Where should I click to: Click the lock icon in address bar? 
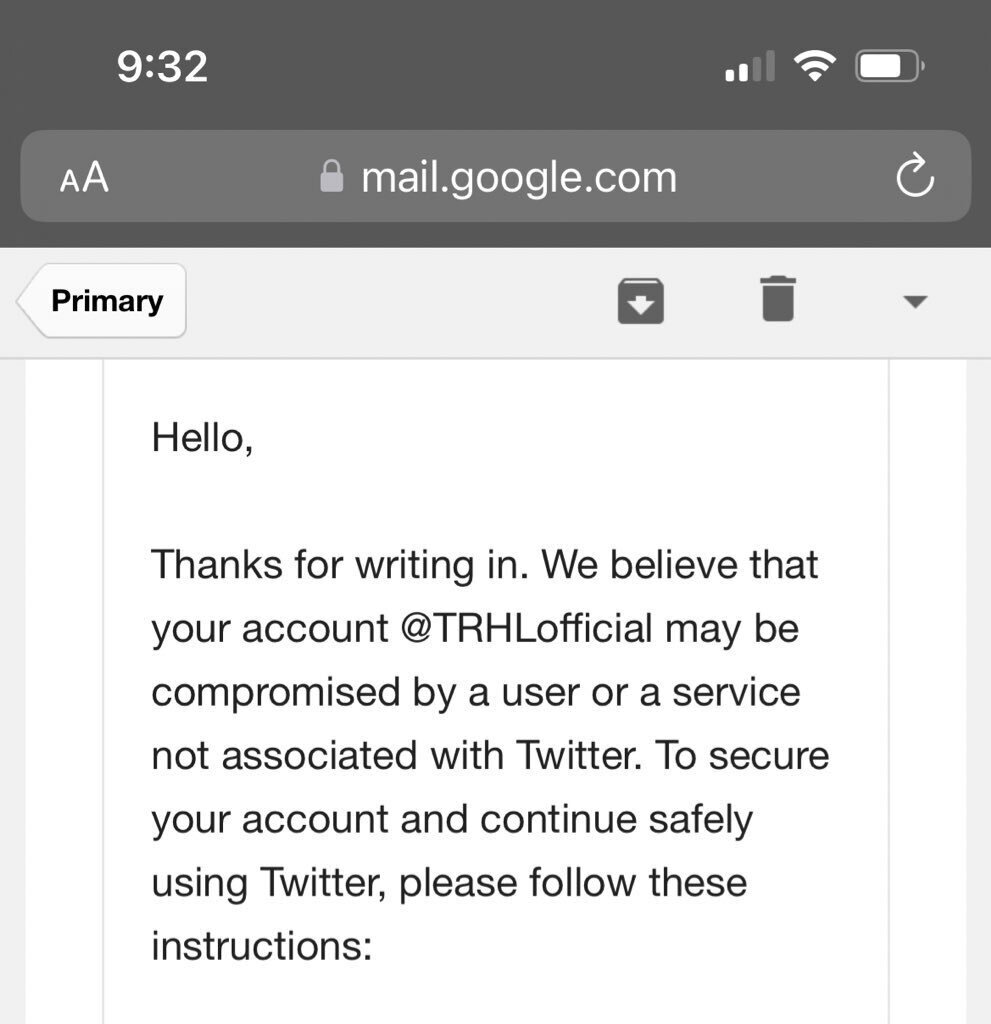(331, 178)
